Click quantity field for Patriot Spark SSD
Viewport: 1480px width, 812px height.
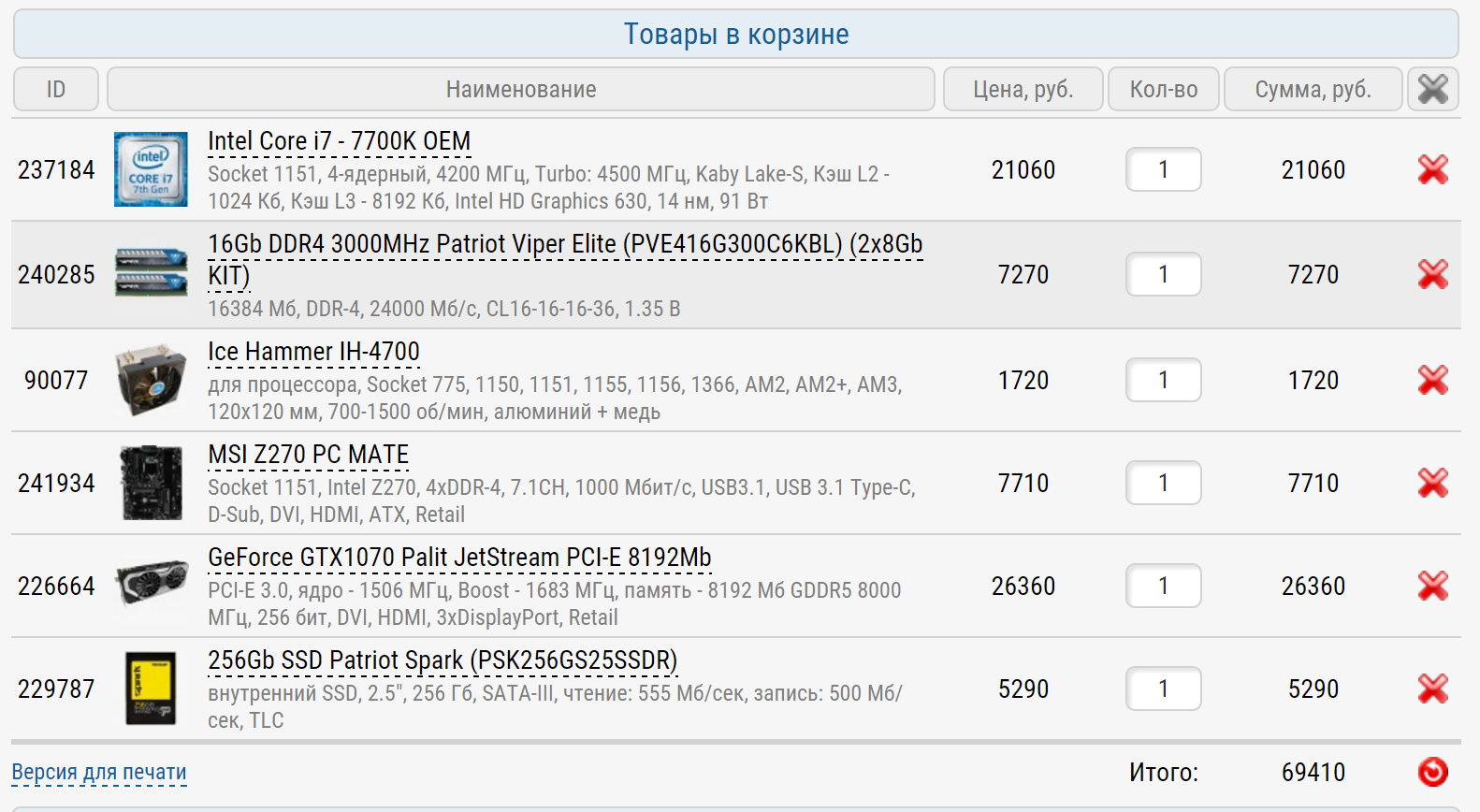tap(1164, 689)
